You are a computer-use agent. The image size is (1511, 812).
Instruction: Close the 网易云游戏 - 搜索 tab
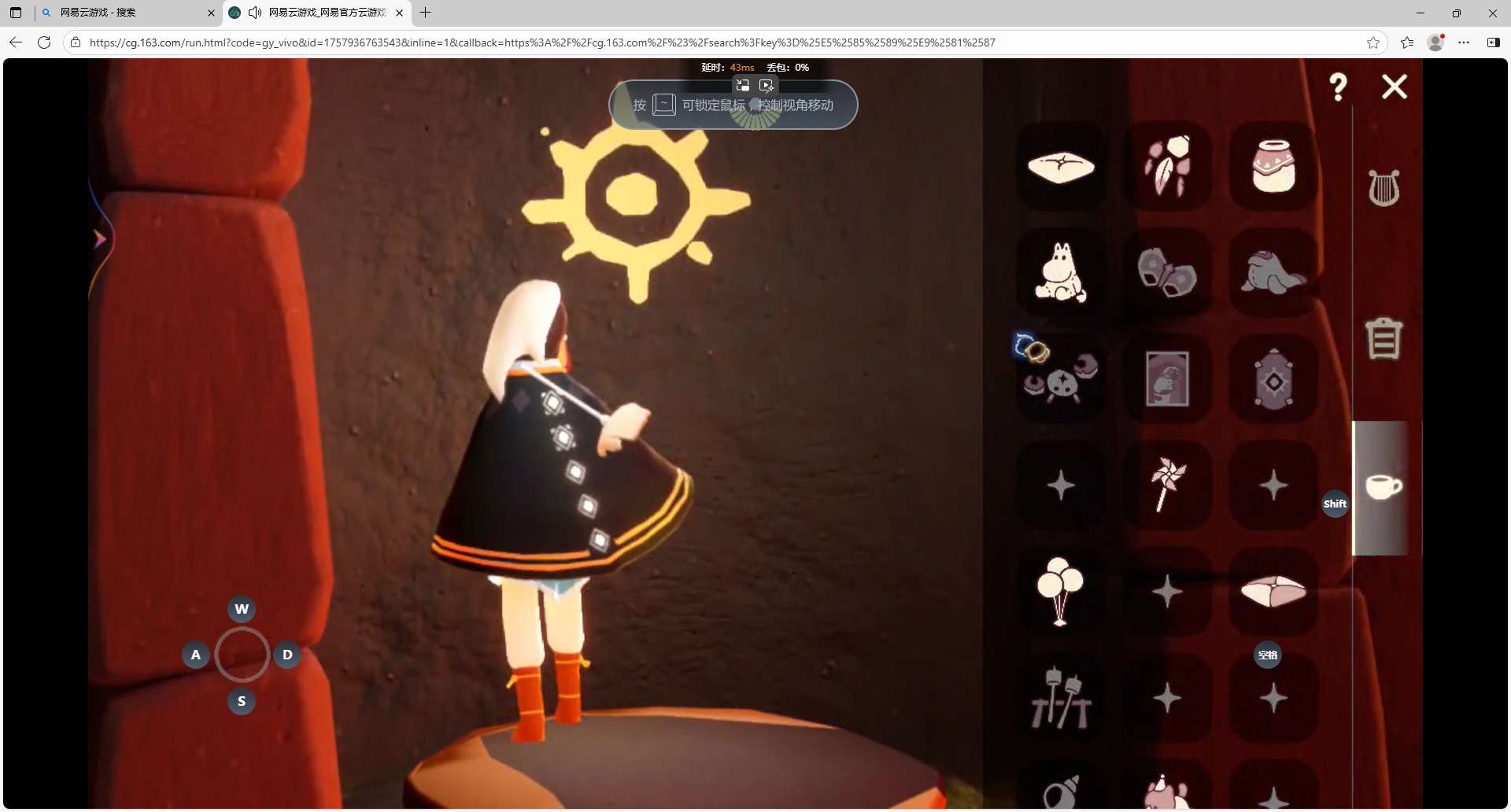(211, 13)
